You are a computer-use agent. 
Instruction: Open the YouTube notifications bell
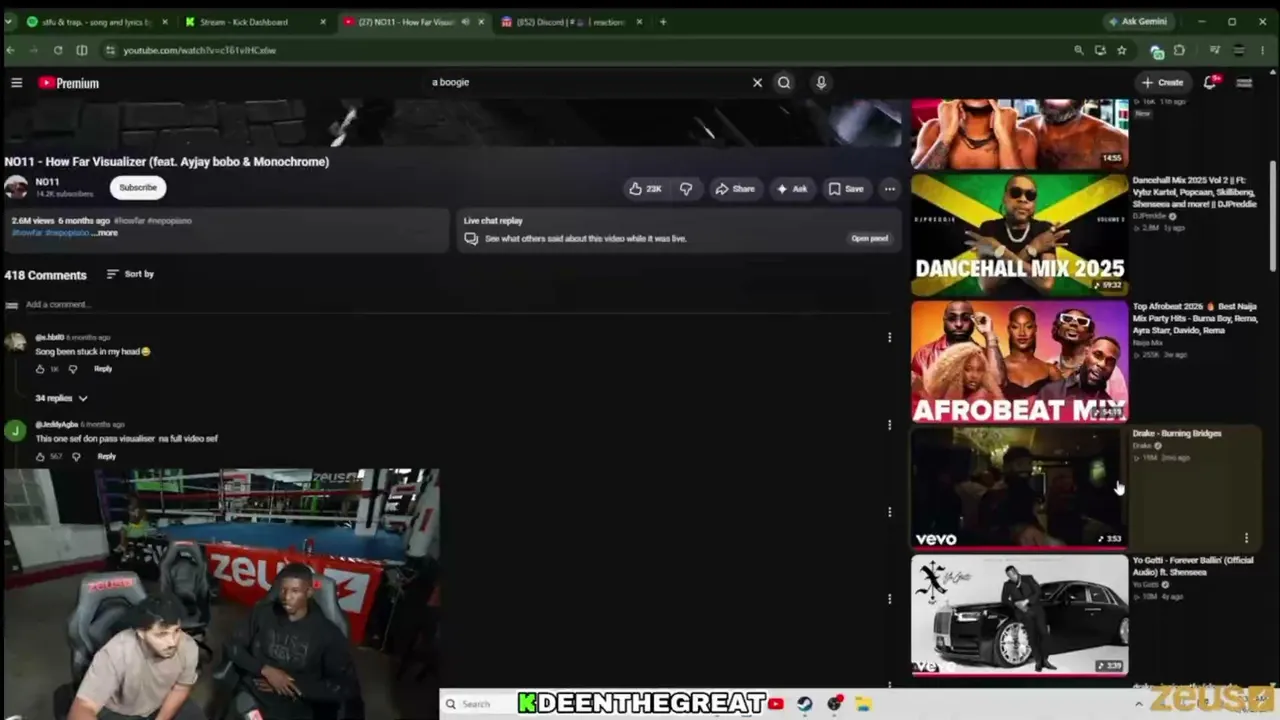pos(1210,83)
